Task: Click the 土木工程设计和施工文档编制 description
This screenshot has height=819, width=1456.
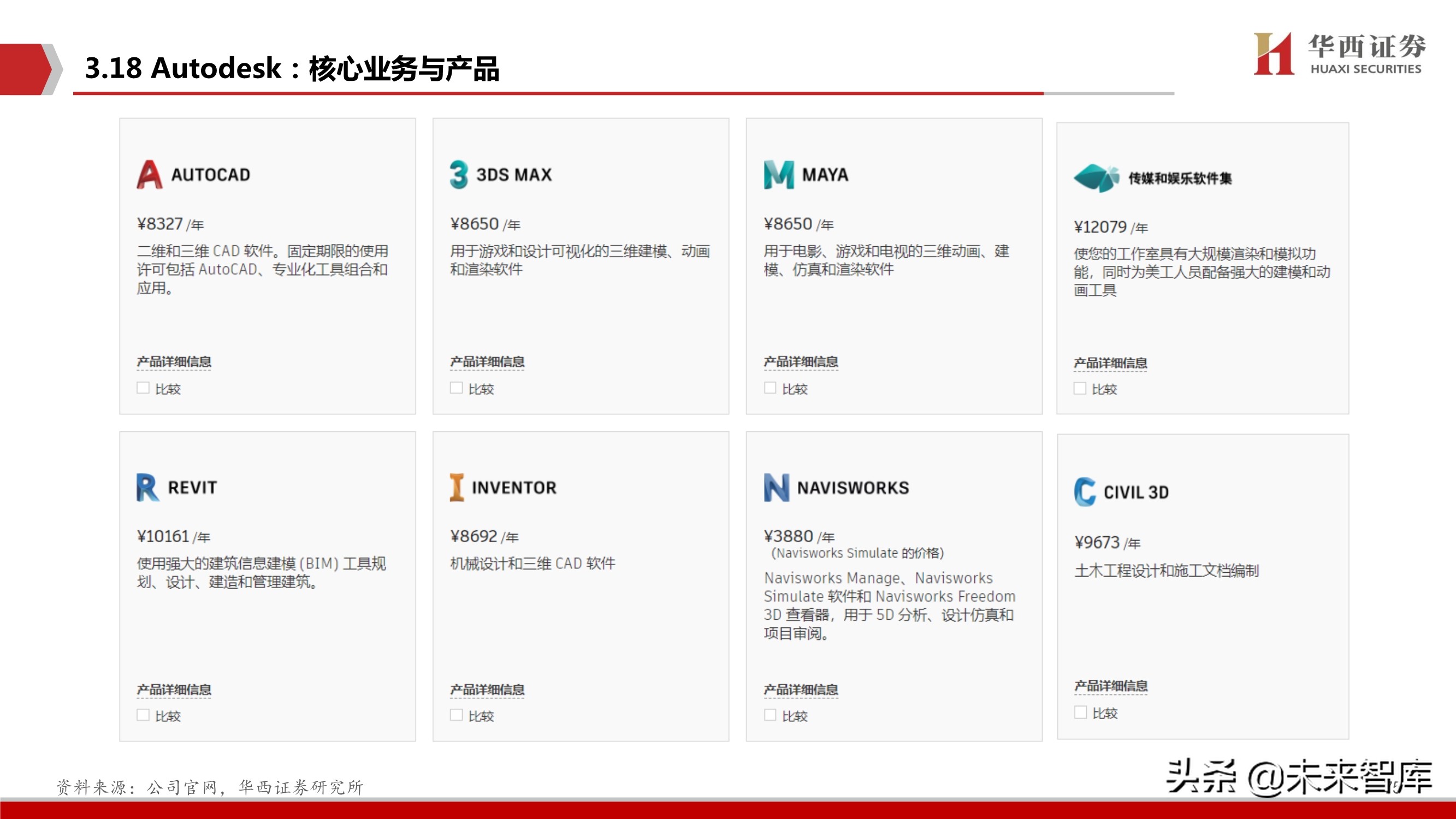Action: [x=1167, y=571]
